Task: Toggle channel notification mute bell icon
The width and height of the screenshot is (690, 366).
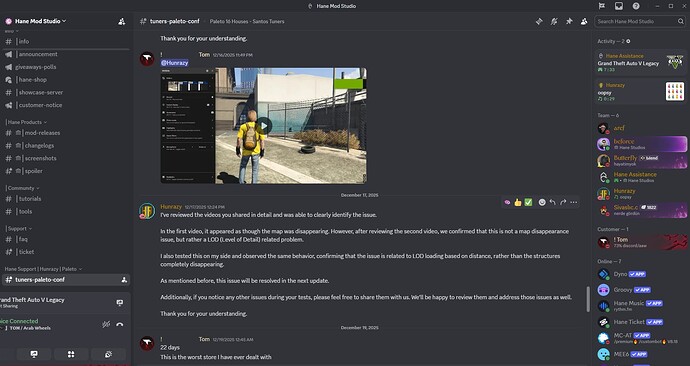Action: tap(554, 21)
